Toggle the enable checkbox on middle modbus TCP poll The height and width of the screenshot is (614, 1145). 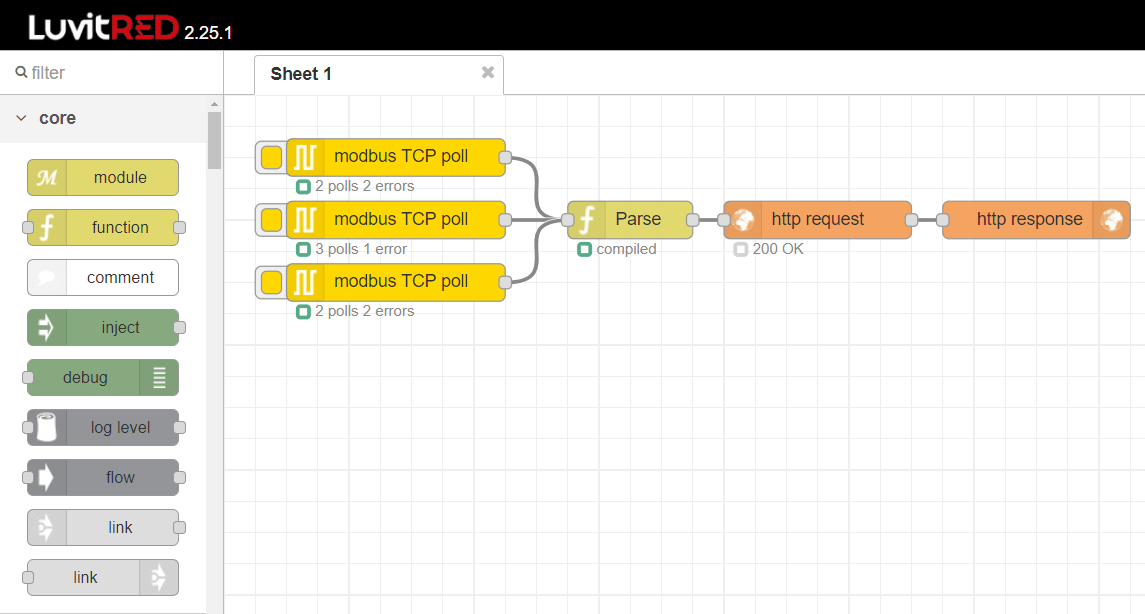pos(269,219)
